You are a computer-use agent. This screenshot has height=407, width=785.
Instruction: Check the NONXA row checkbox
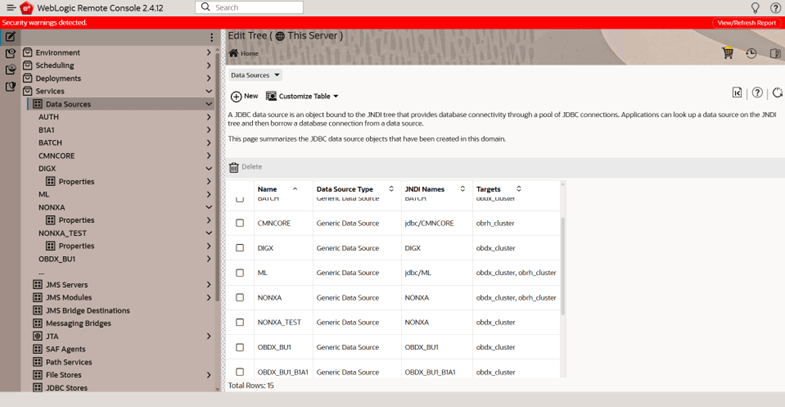click(240, 297)
